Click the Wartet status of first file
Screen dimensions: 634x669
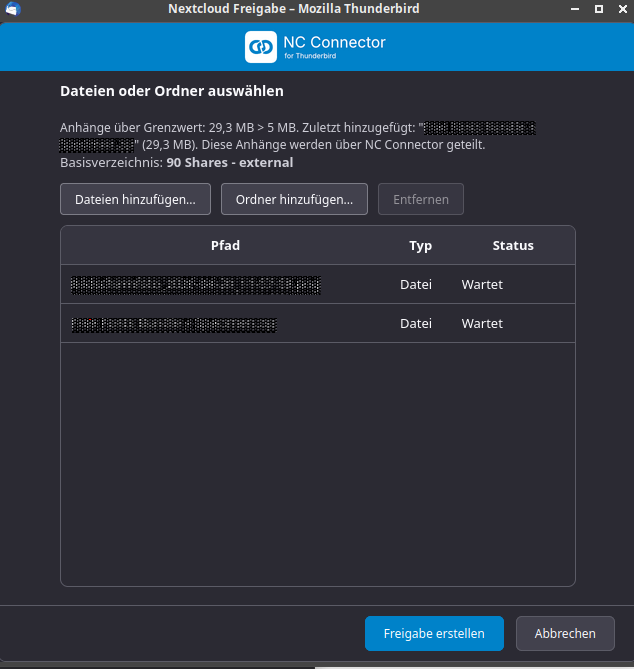[482, 285]
